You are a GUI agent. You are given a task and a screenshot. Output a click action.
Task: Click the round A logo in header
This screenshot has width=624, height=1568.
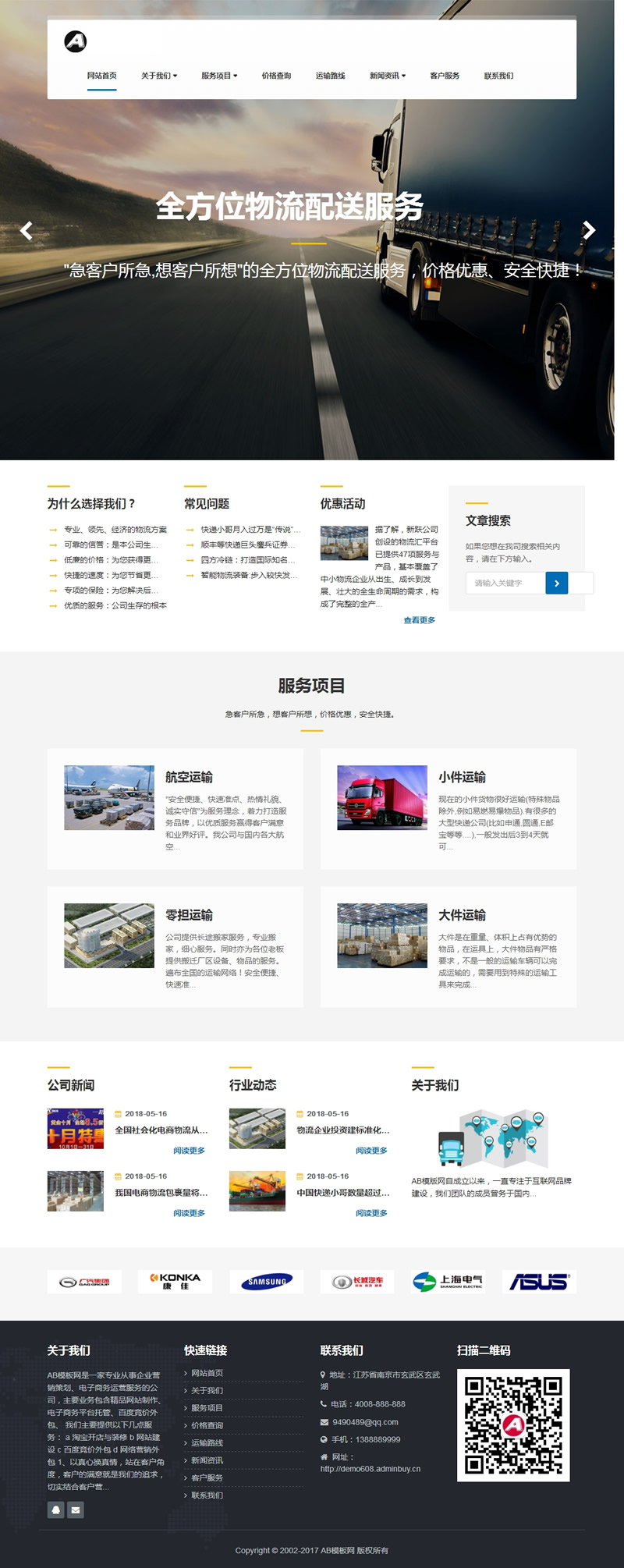pyautogui.click(x=76, y=41)
